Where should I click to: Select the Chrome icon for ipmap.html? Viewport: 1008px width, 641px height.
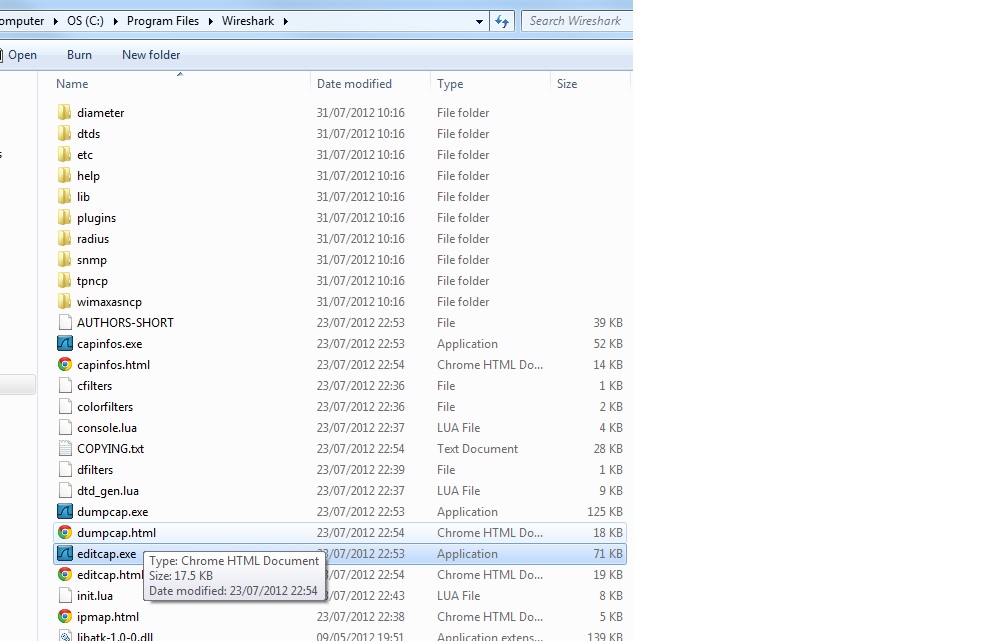point(65,617)
